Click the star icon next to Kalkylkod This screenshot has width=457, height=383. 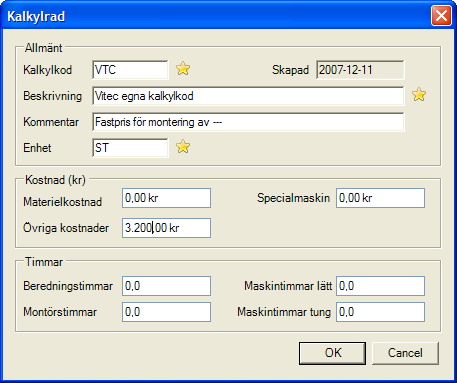(x=183, y=69)
